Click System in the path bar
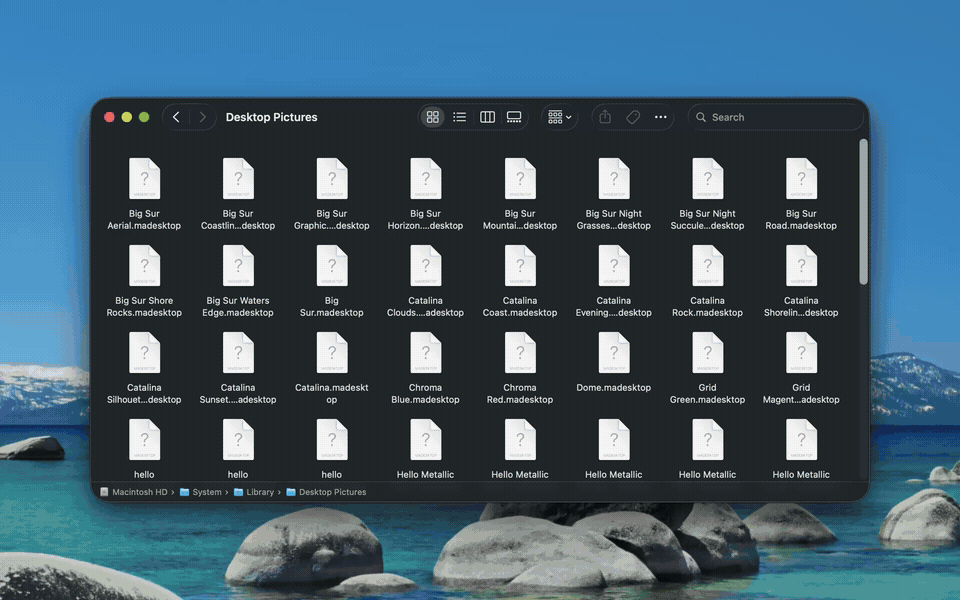The width and height of the screenshot is (960, 600). pyautogui.click(x=201, y=492)
